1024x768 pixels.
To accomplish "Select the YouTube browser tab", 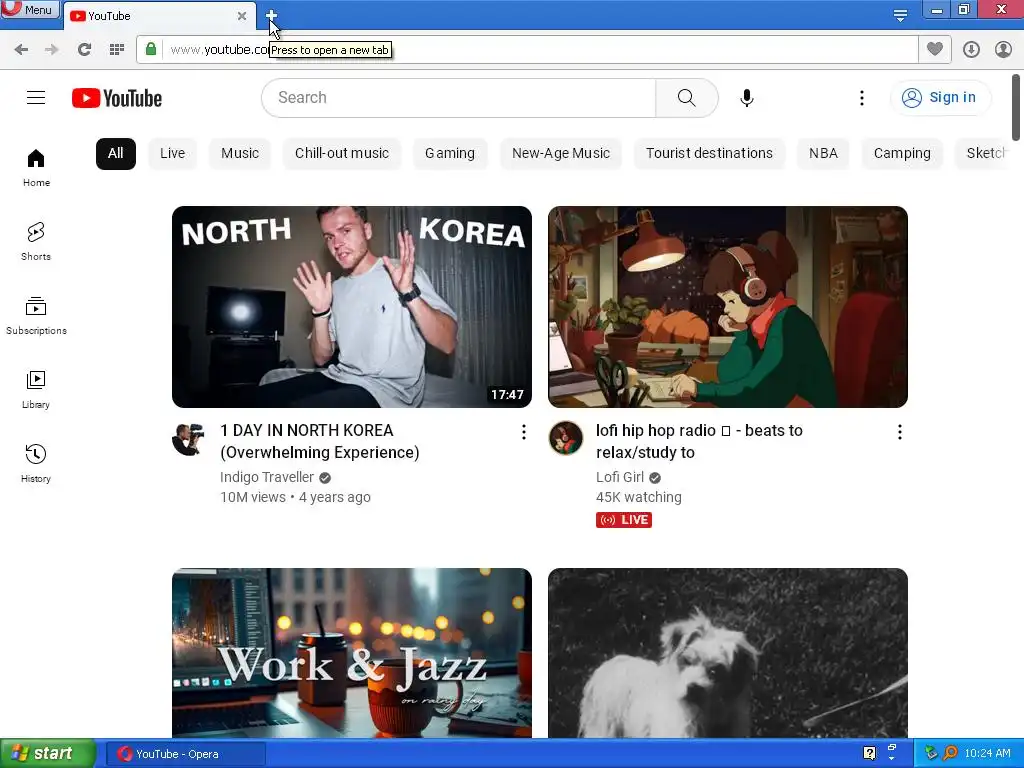I will pos(160,16).
